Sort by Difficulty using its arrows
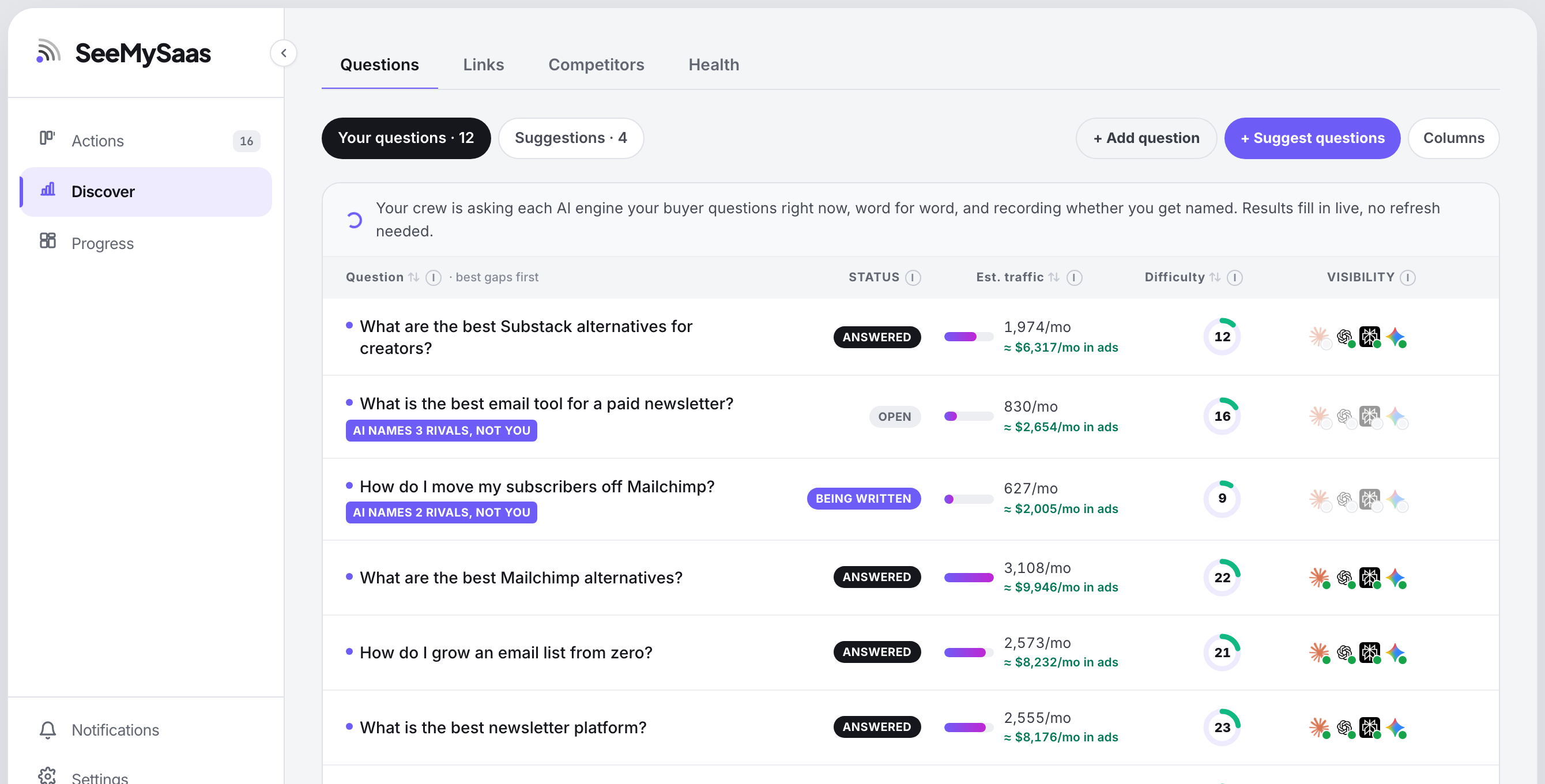The width and height of the screenshot is (1545, 784). [1215, 277]
